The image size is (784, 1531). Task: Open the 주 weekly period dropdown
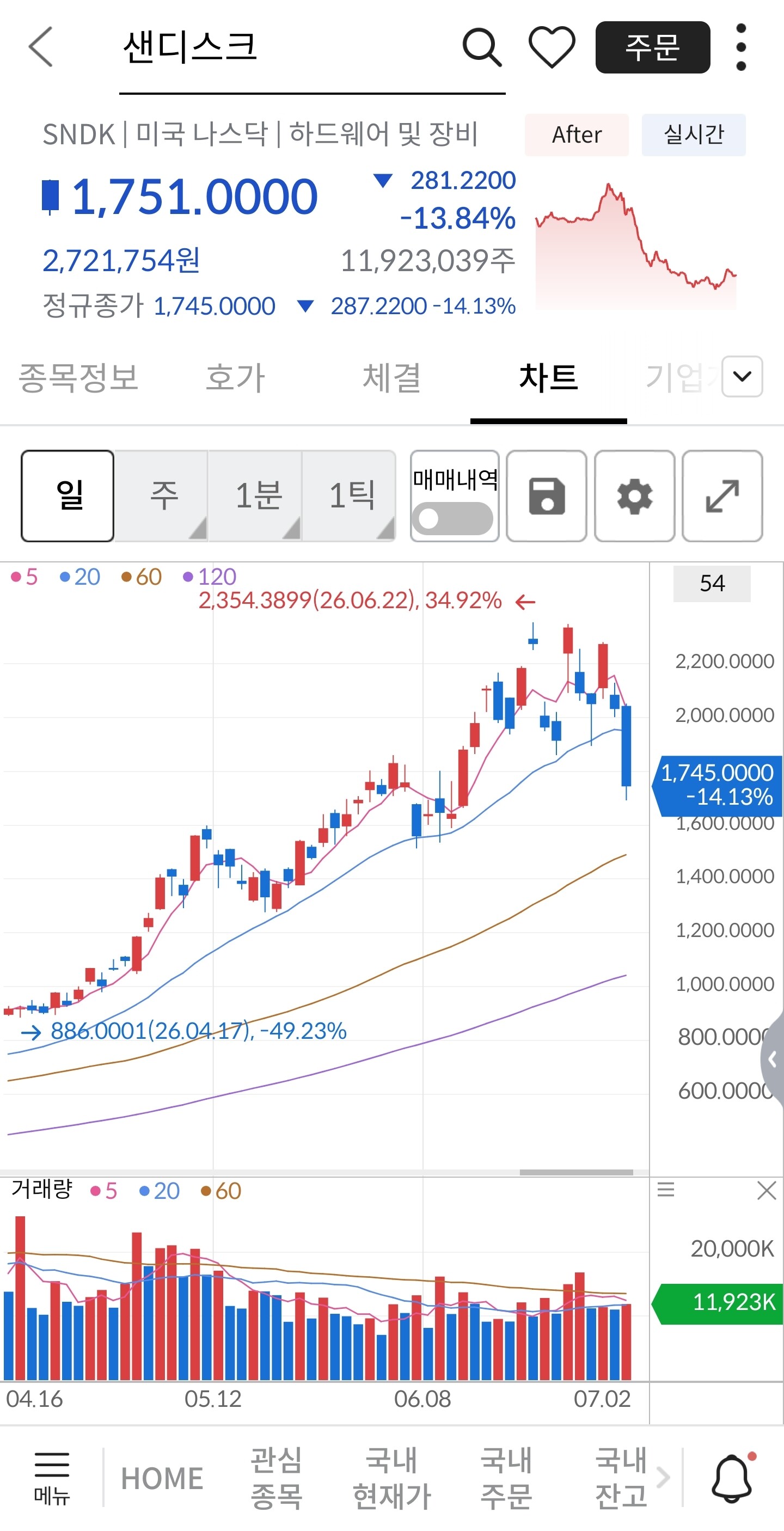click(162, 495)
